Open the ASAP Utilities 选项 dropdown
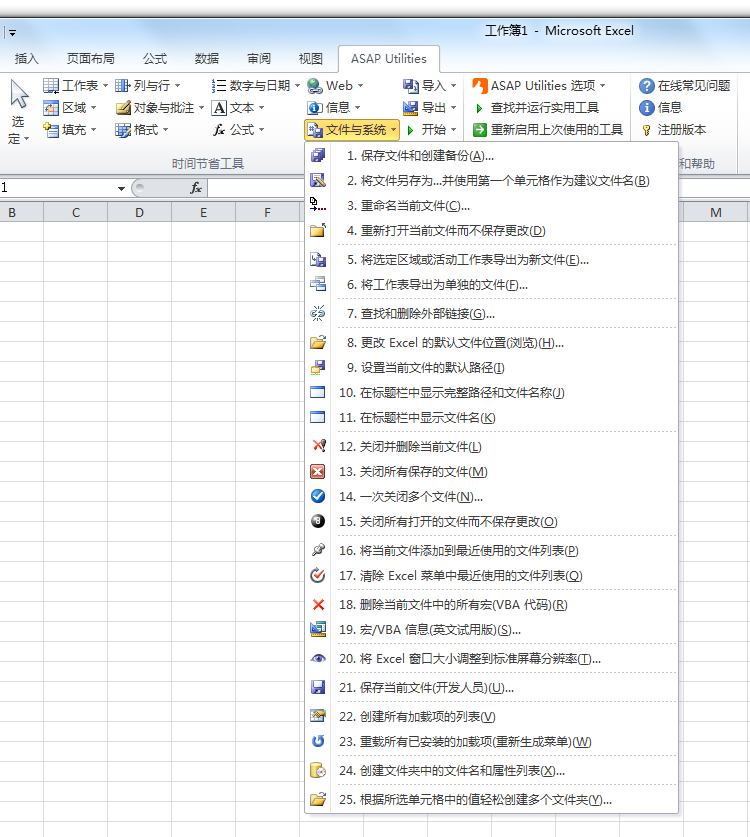Screen dimensions: 750x837 click(539, 85)
